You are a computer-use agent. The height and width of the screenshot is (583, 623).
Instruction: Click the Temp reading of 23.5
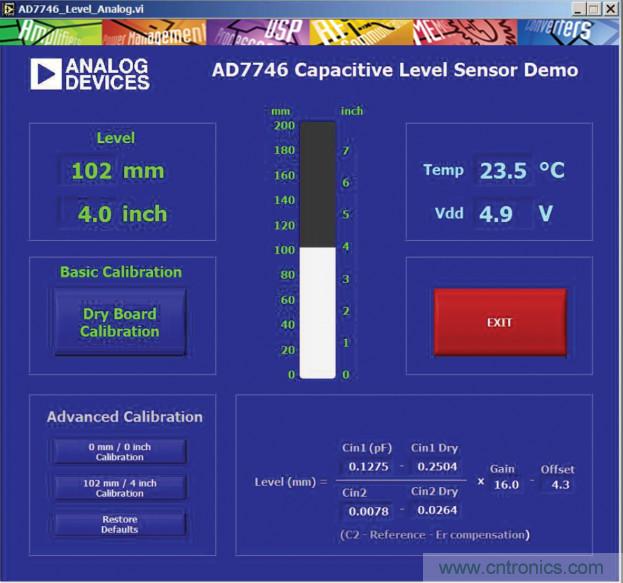(502, 170)
